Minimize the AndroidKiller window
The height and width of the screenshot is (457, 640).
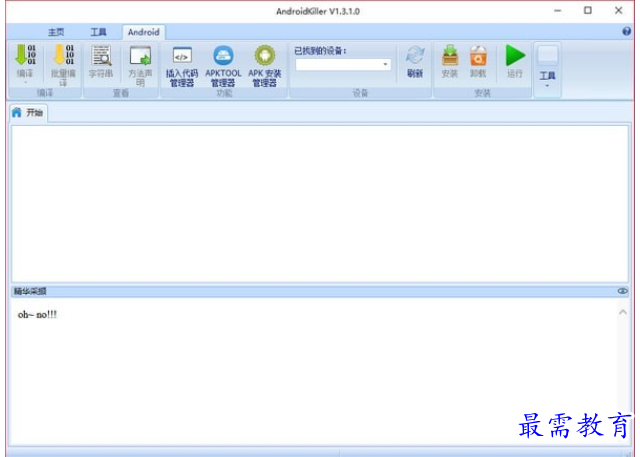558,11
